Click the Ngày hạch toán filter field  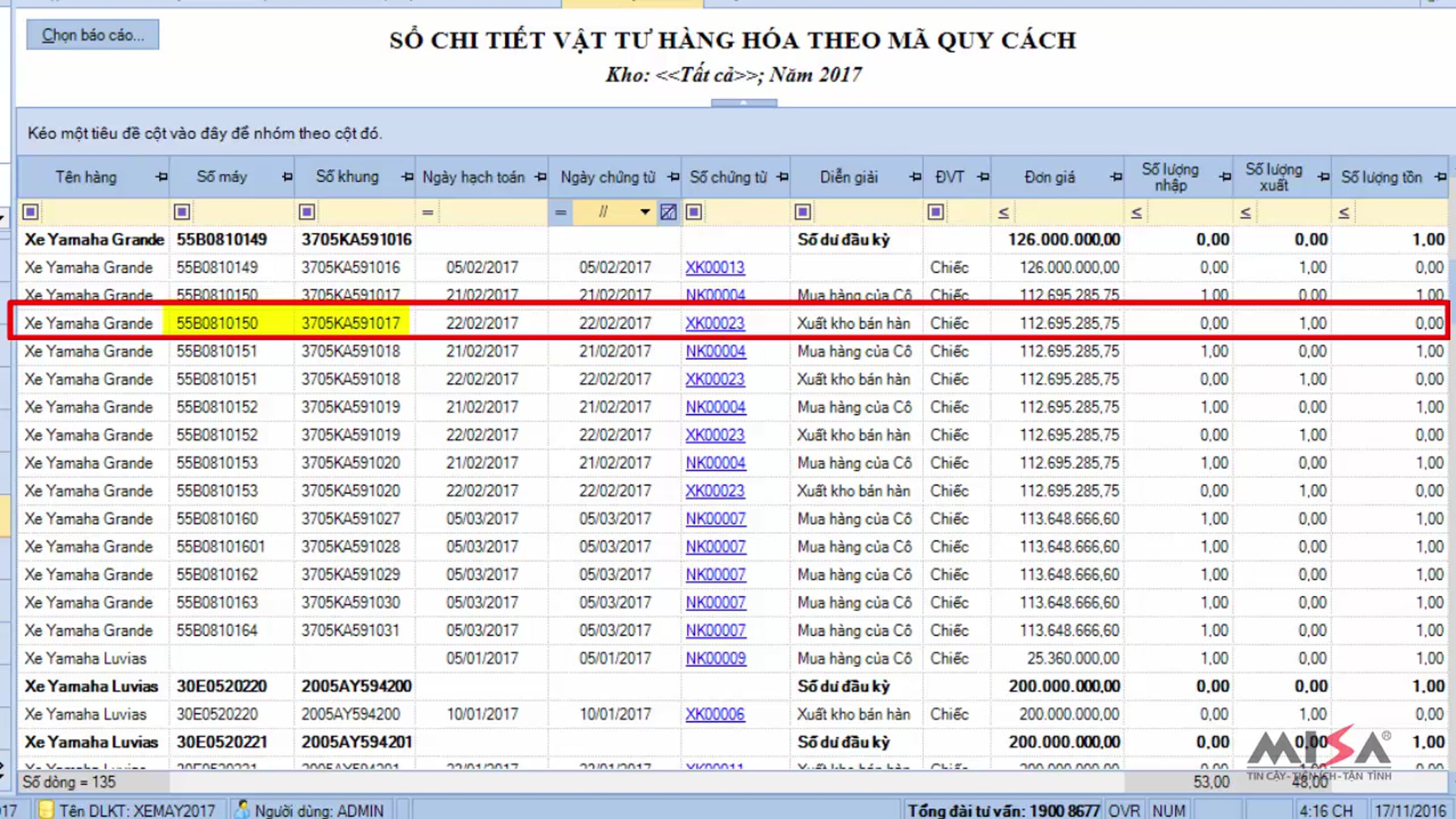pyautogui.click(x=493, y=212)
